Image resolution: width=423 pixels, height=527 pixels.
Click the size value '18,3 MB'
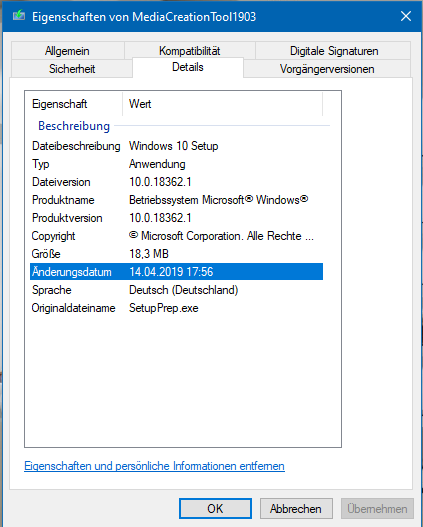[x=149, y=254]
